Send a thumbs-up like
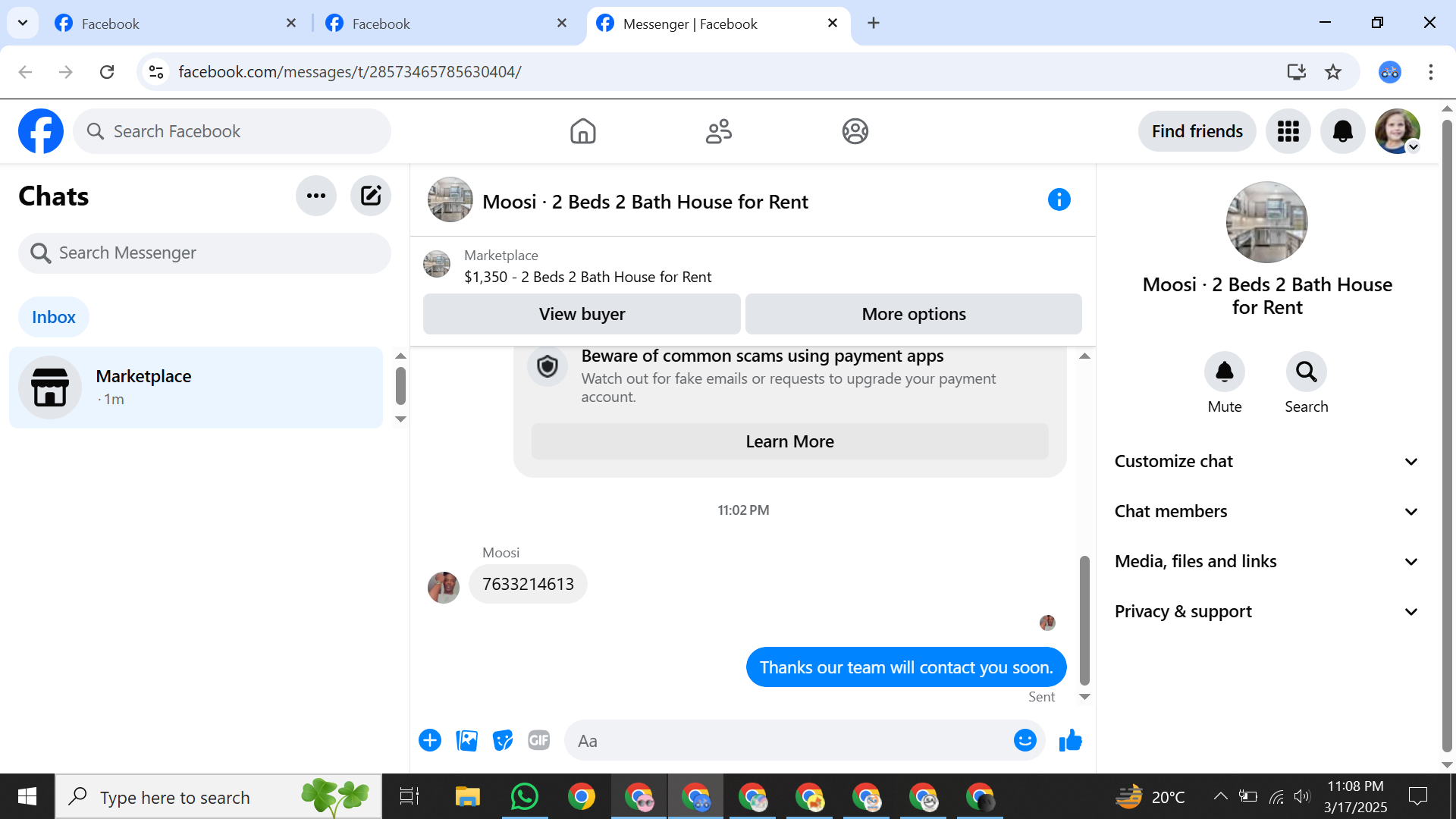The height and width of the screenshot is (819, 1456). tap(1070, 740)
